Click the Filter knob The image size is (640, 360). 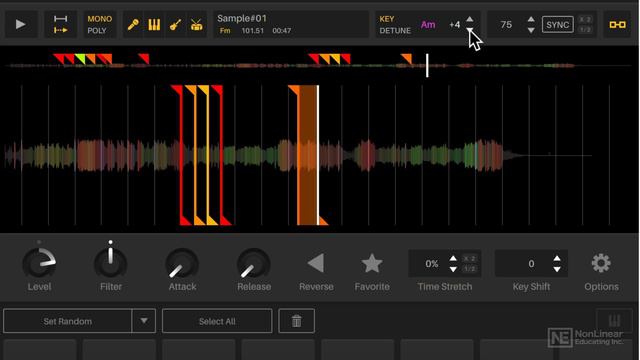(111, 263)
